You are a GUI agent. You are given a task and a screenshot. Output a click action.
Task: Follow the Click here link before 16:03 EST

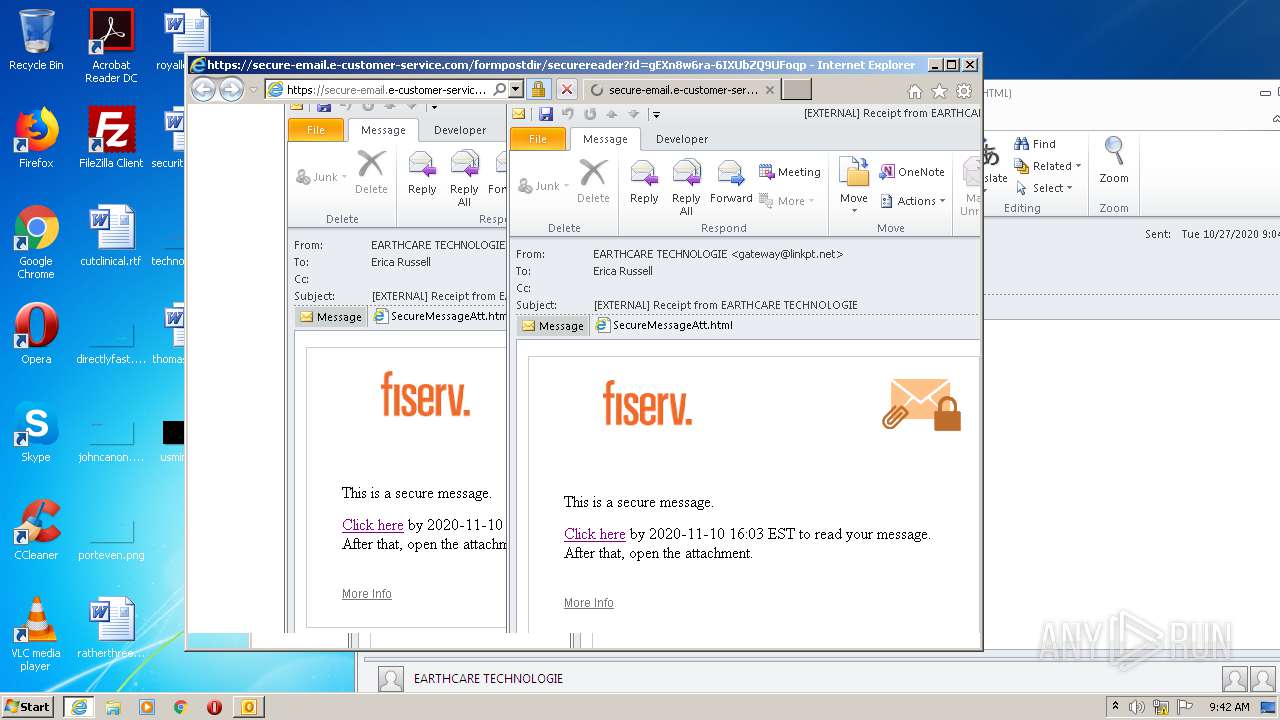pyautogui.click(x=594, y=534)
